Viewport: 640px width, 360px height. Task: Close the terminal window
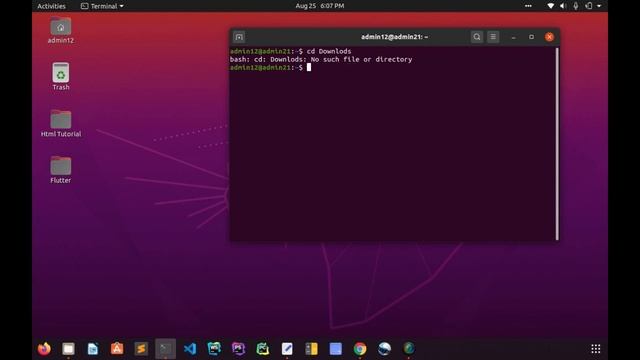tap(549, 37)
